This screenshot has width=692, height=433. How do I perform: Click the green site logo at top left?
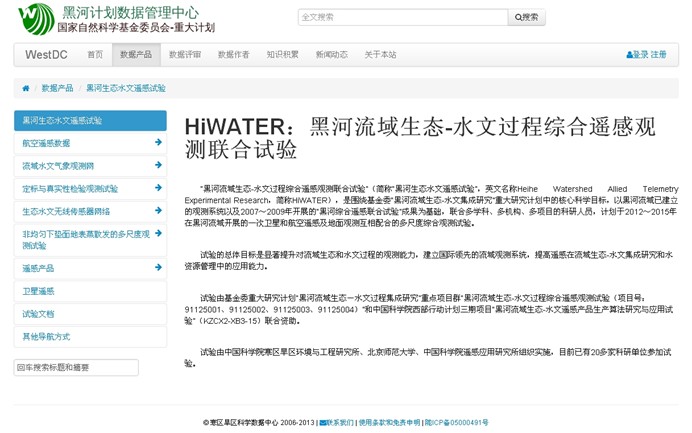click(36, 18)
